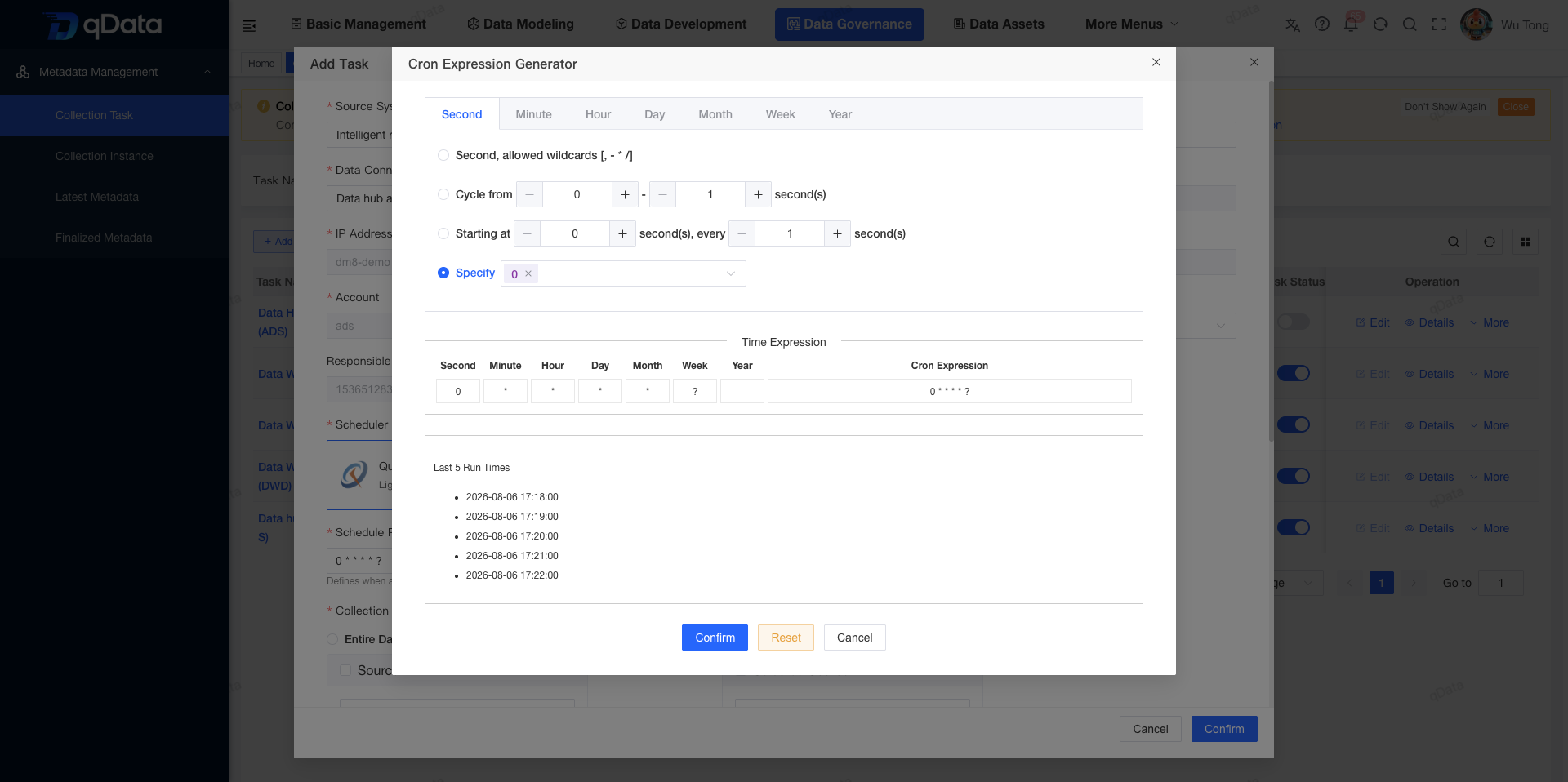Open the Data Modeling menu
Viewport: 1568px width, 782px height.
pos(520,24)
